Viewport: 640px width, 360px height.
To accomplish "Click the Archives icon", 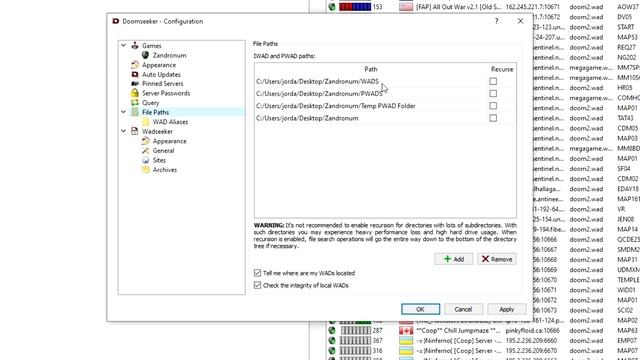I will point(145,170).
